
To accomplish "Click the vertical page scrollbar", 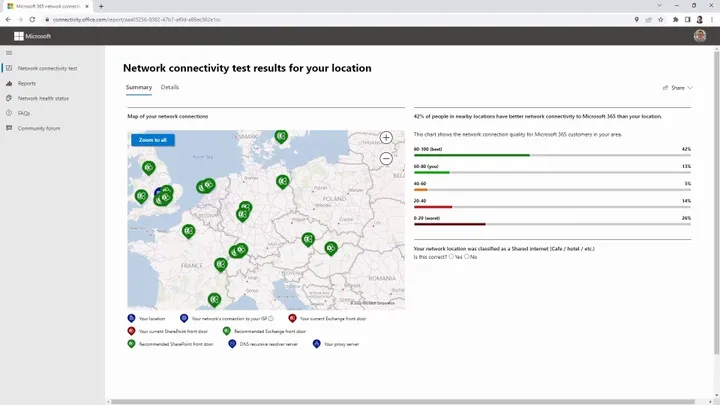I will tap(716, 202).
